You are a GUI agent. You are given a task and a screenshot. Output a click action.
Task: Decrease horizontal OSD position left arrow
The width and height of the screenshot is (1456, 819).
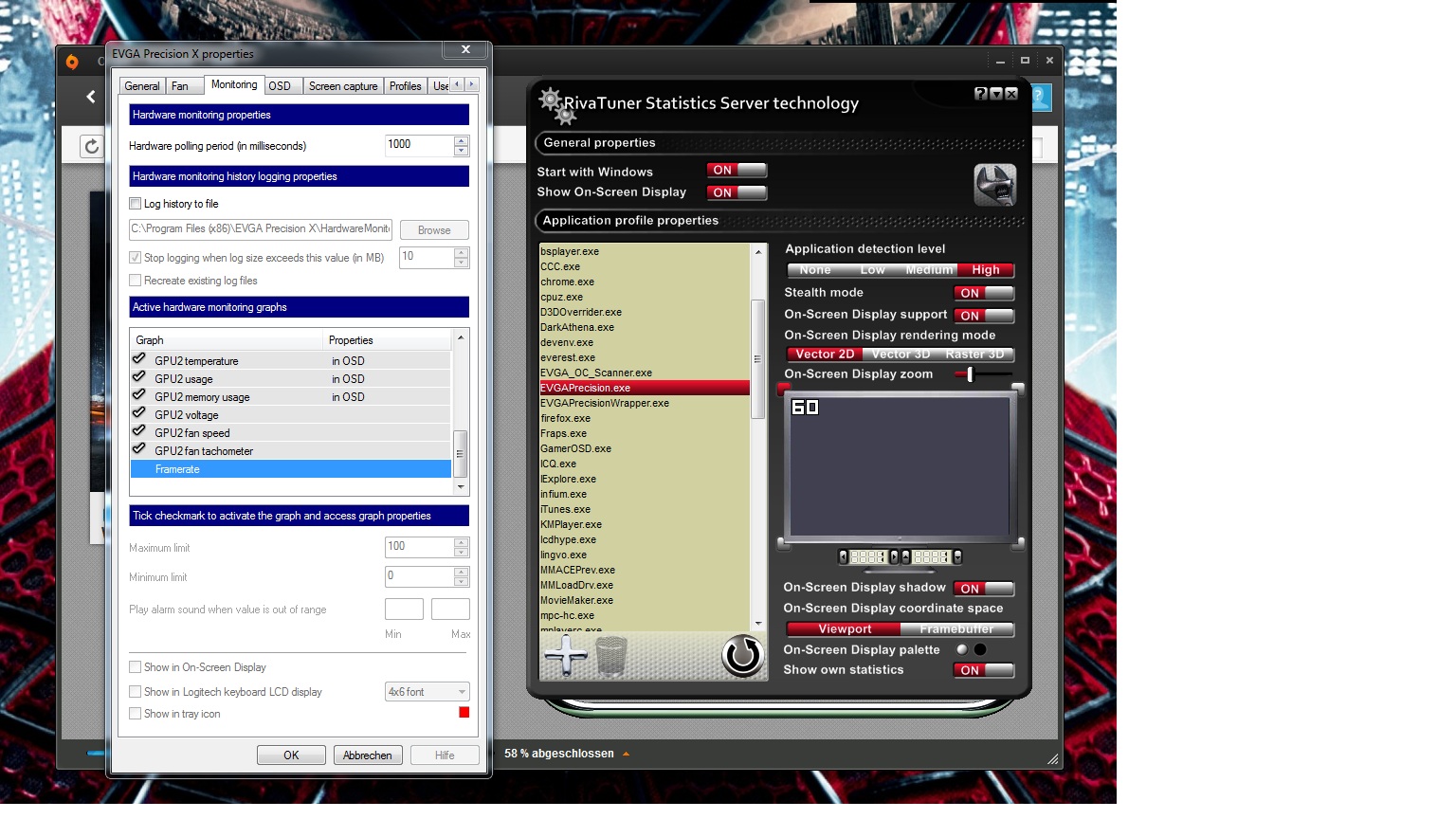coord(844,557)
